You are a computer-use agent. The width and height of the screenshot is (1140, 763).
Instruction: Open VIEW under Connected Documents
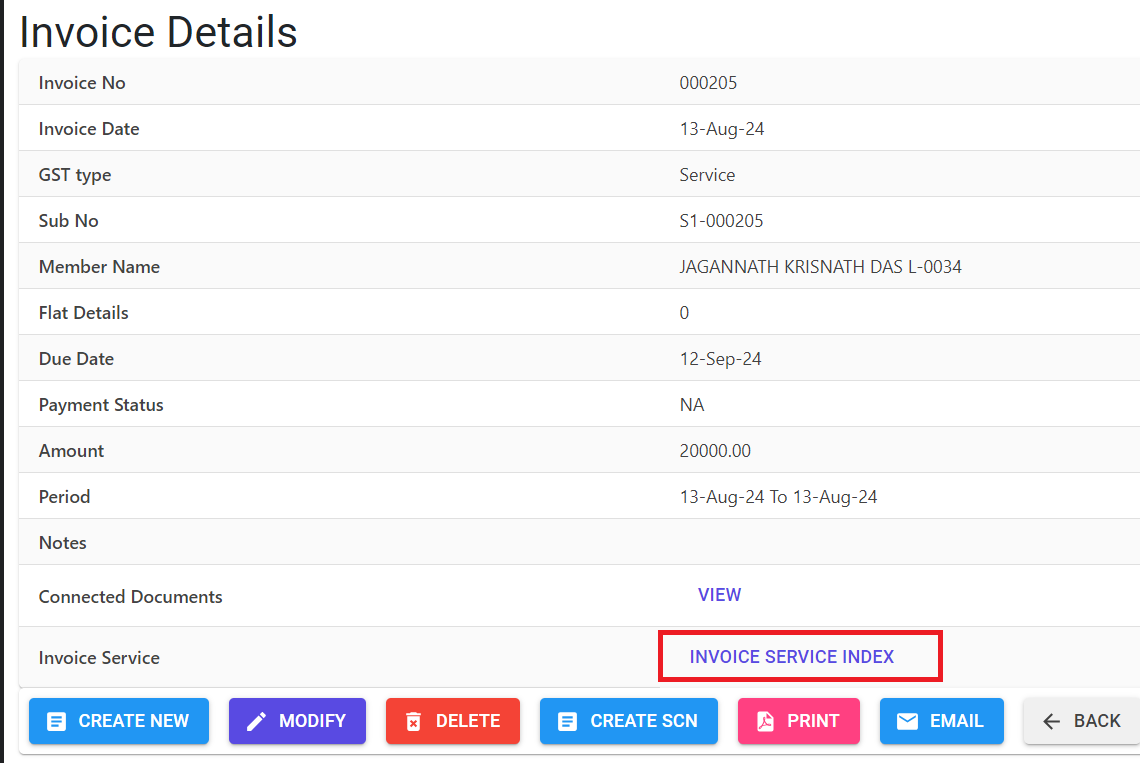[x=719, y=595]
